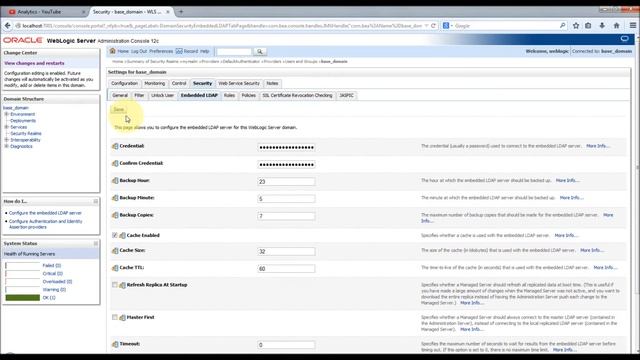Open the Control tab

pos(179,83)
